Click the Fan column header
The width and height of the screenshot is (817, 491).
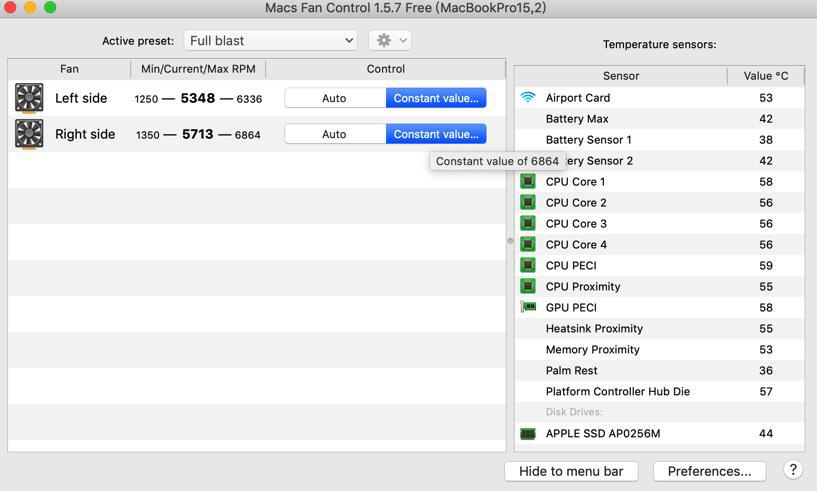(69, 69)
